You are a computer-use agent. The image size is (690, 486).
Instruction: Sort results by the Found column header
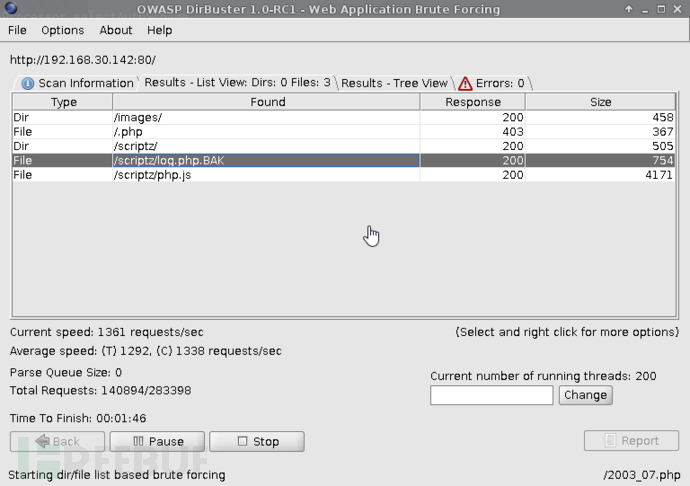(267, 102)
